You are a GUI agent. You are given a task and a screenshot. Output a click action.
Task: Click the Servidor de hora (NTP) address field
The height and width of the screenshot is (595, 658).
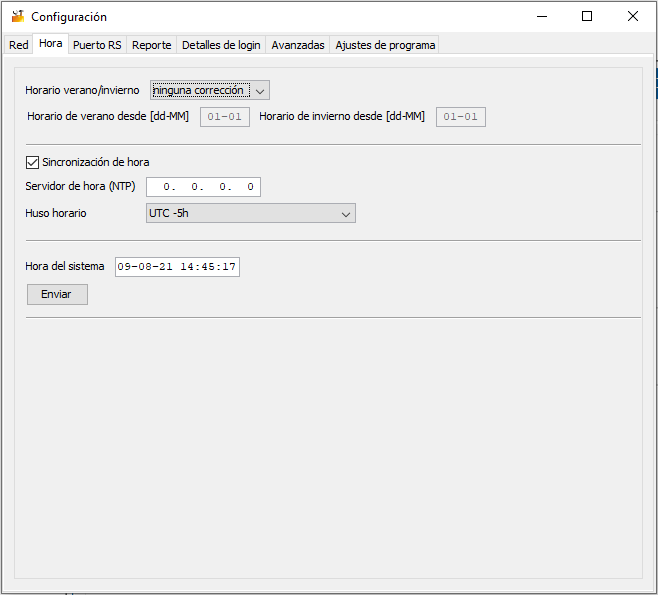pyautogui.click(x=204, y=187)
